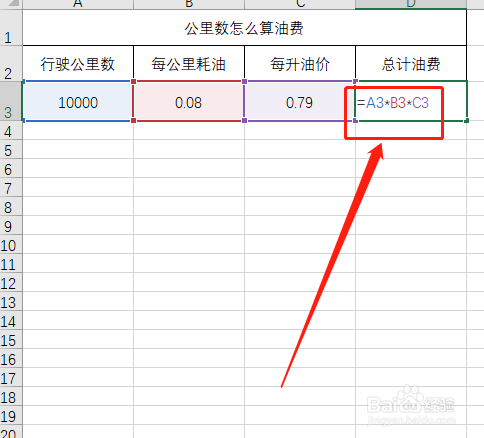
Task: Select row 6 header
Action: tap(11, 168)
